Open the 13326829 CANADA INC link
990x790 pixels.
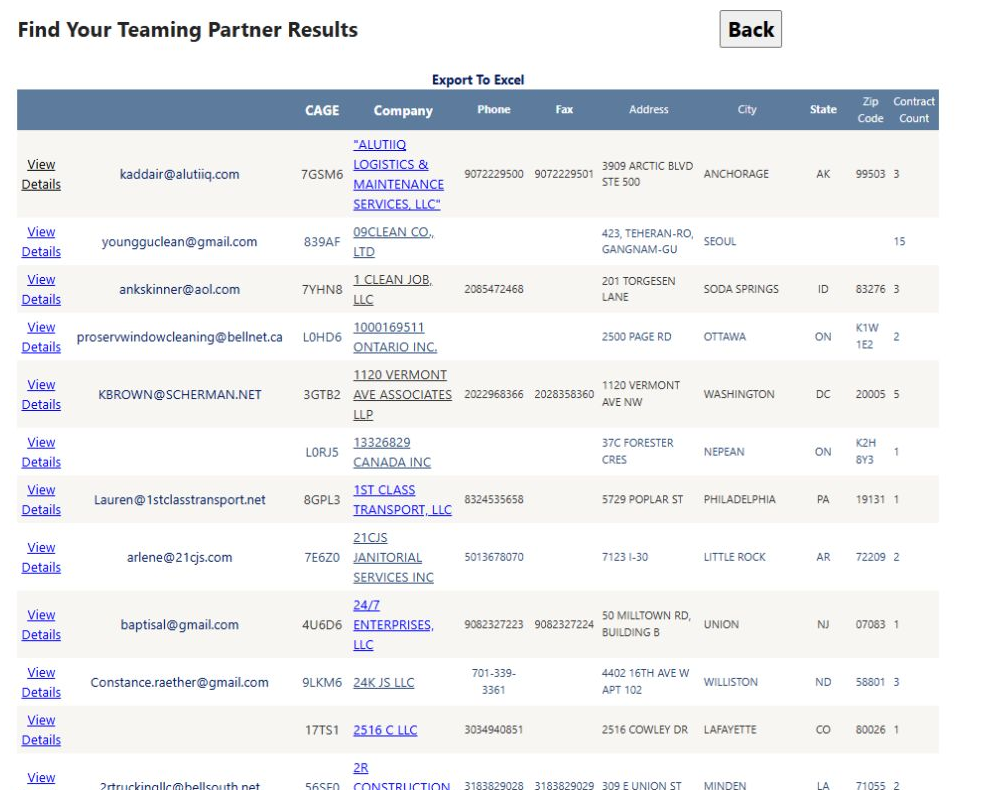click(391, 452)
